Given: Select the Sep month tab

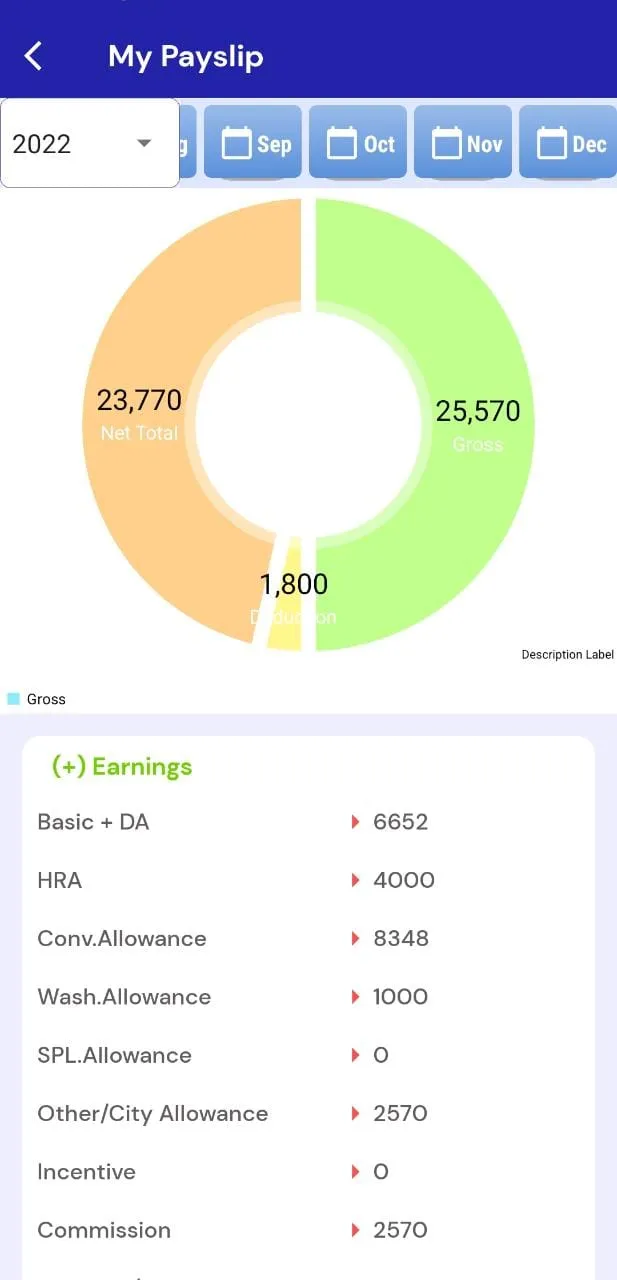Looking at the screenshot, I should coord(253,143).
